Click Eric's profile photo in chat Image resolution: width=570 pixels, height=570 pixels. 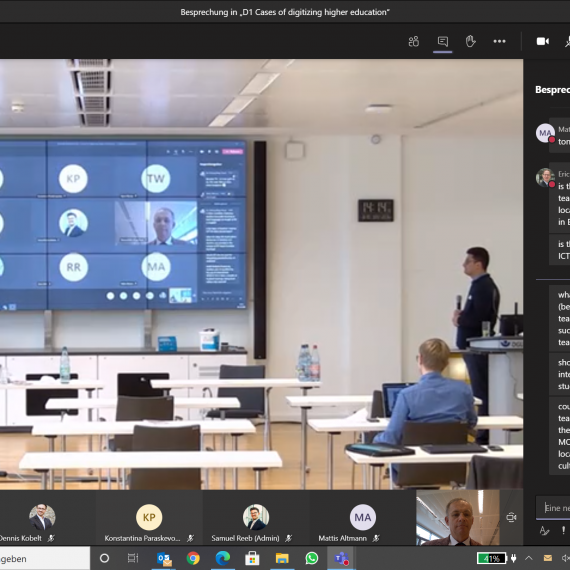[545, 177]
